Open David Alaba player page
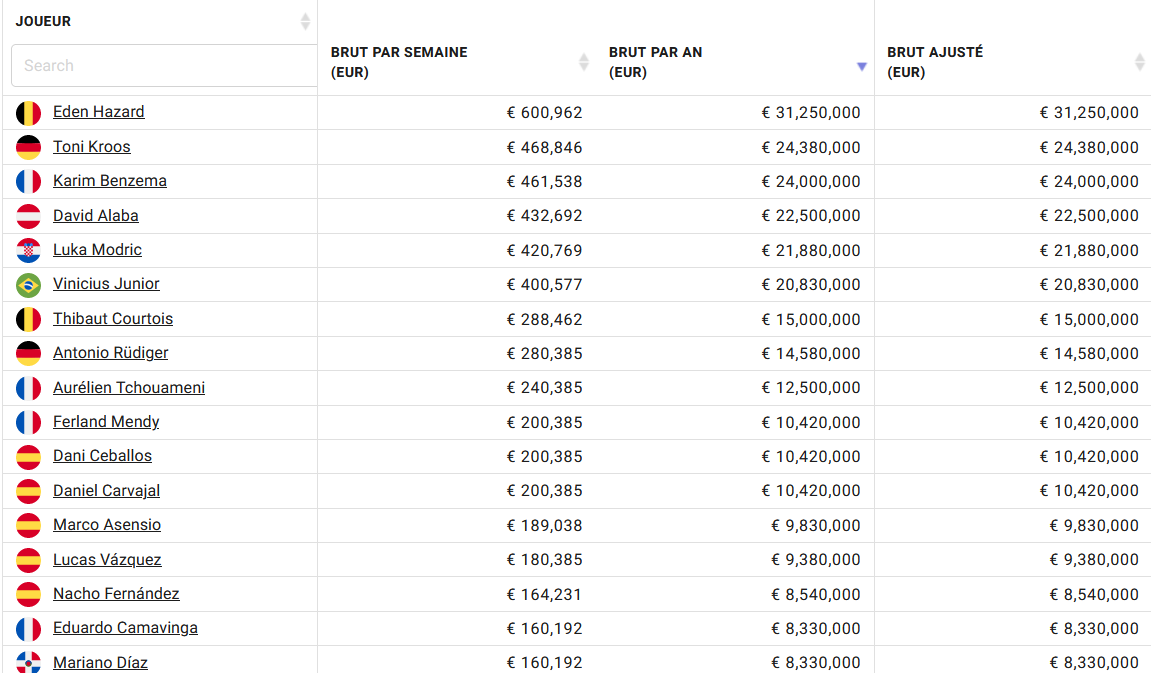The width and height of the screenshot is (1151, 673). tap(95, 216)
